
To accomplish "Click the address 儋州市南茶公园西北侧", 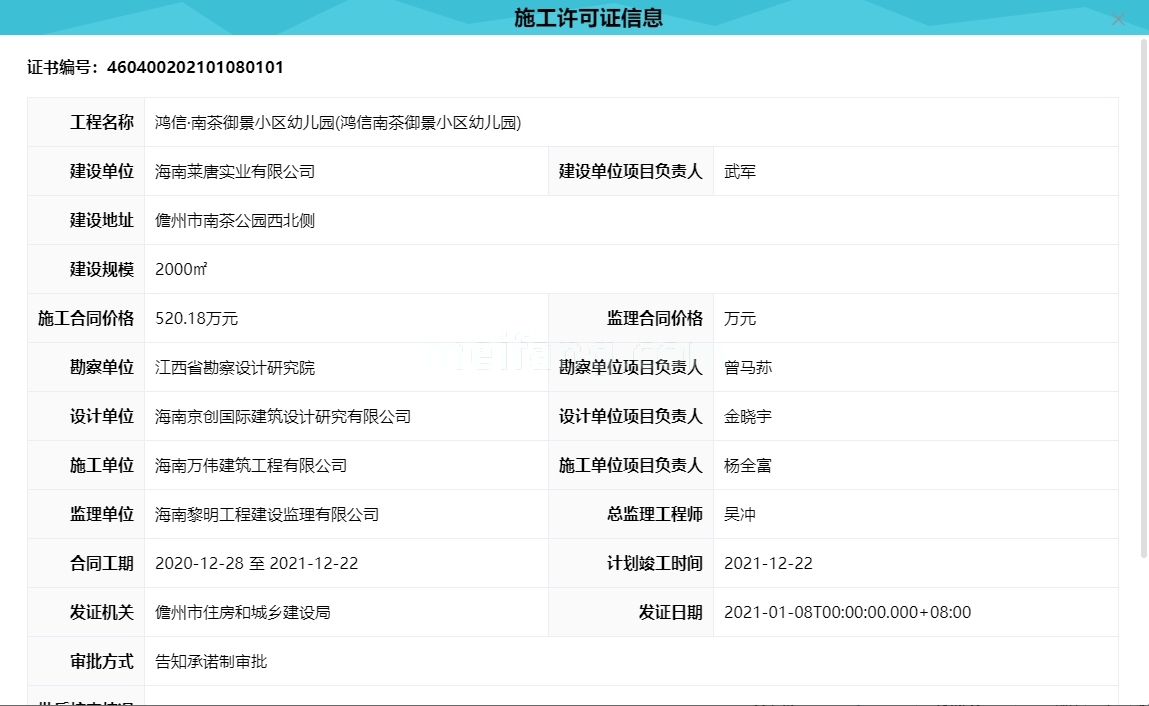I will pos(235,221).
